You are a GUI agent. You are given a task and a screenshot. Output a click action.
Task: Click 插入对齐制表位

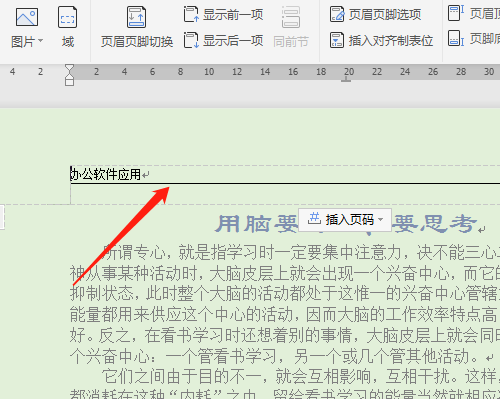(x=382, y=40)
